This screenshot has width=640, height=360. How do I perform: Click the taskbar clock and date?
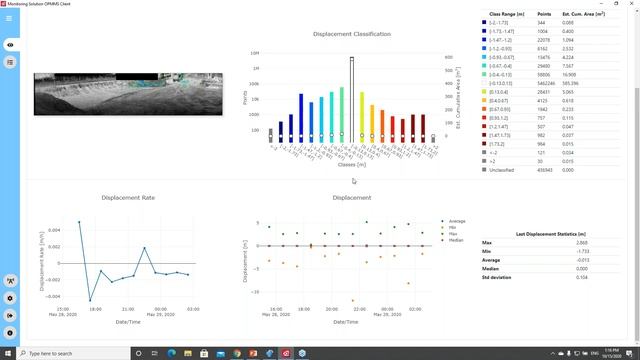pyautogui.click(x=612, y=353)
